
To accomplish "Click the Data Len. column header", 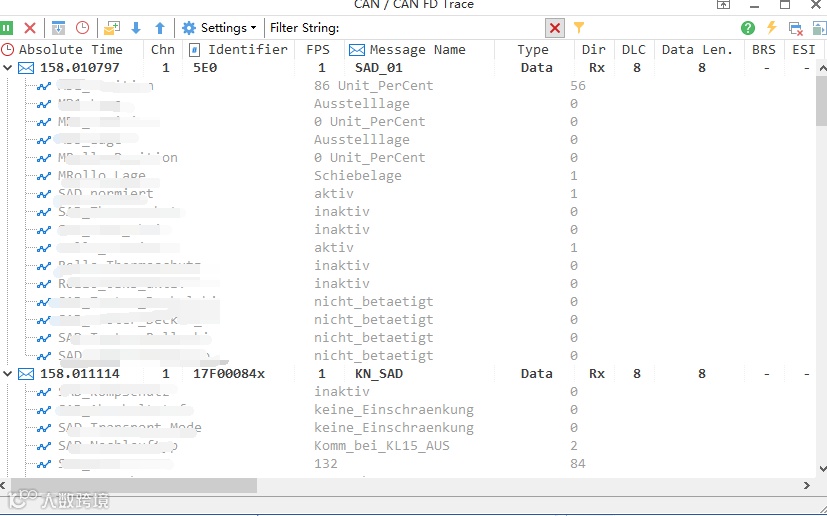I will pos(698,50).
